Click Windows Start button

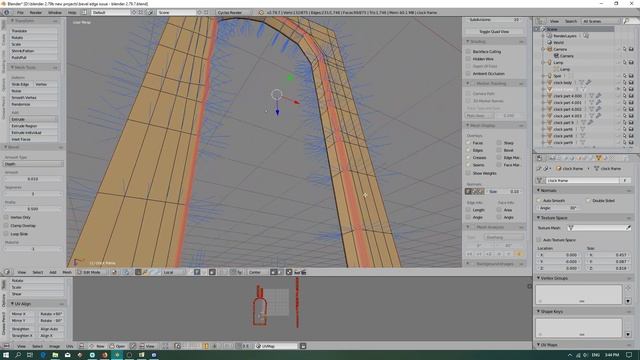point(6,355)
